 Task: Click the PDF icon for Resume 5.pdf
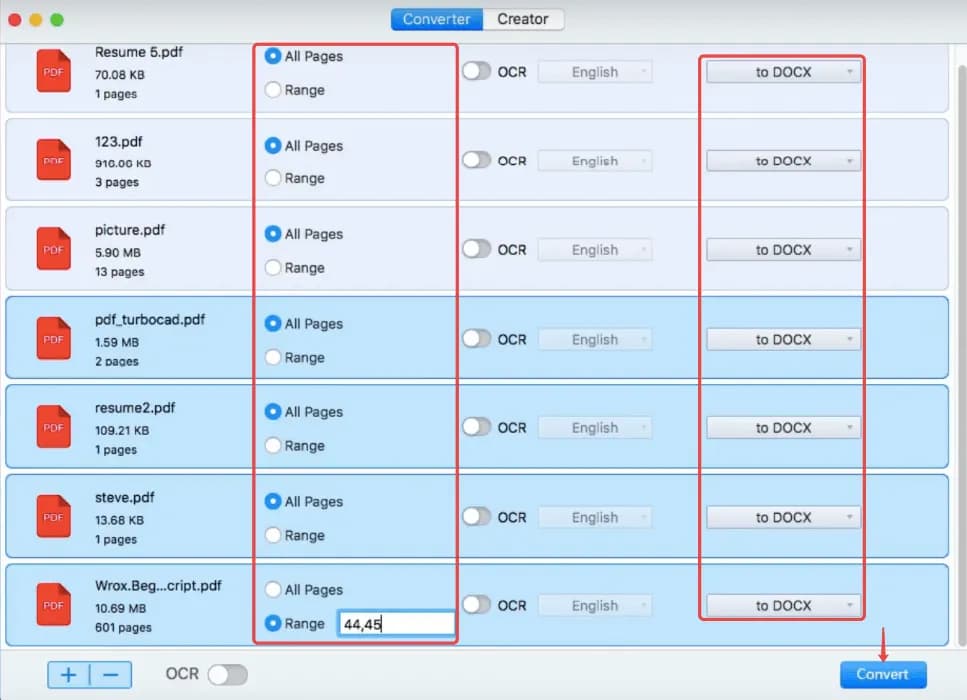pyautogui.click(x=54, y=72)
